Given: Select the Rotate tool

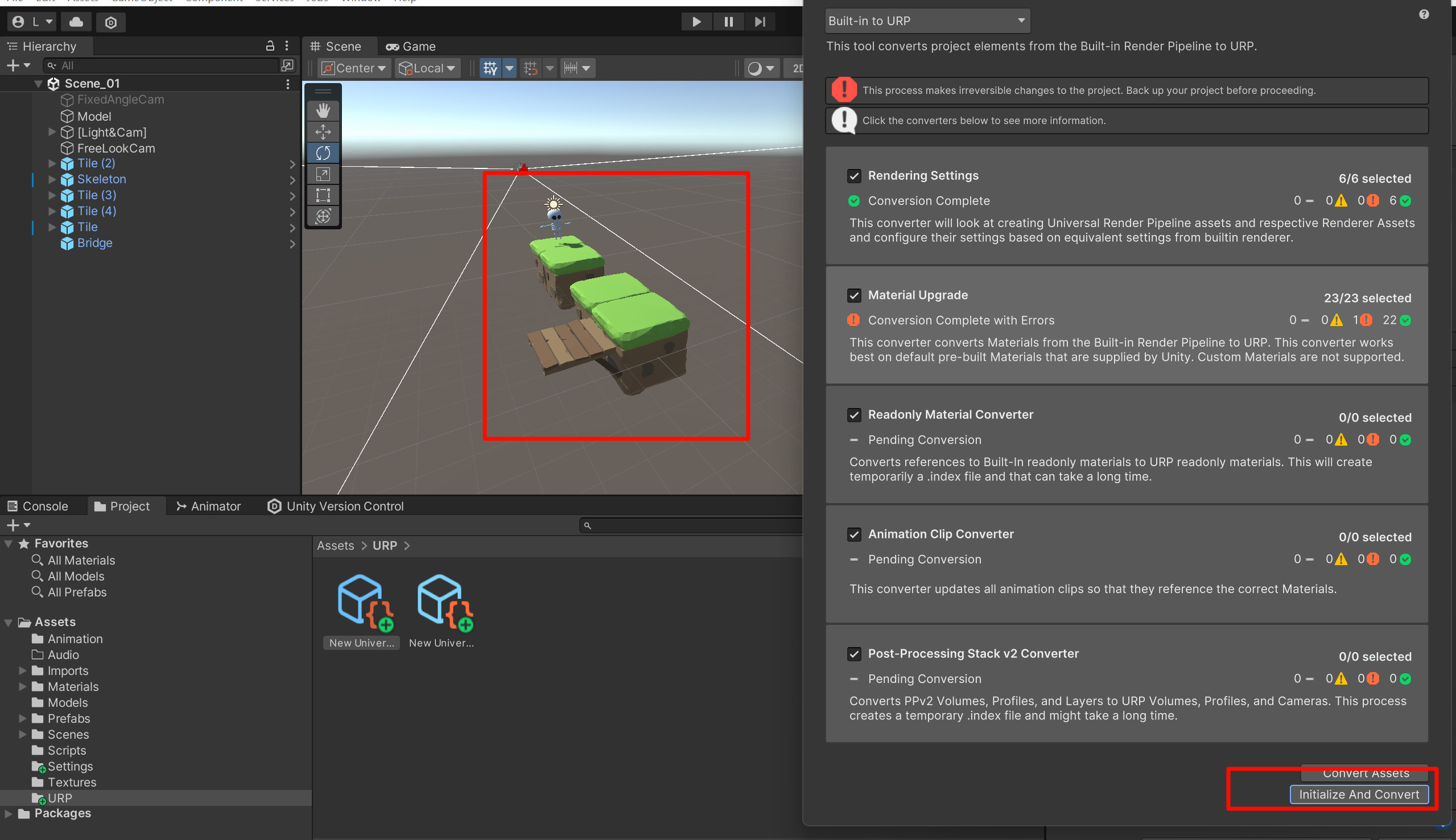Looking at the screenshot, I should tap(323, 153).
